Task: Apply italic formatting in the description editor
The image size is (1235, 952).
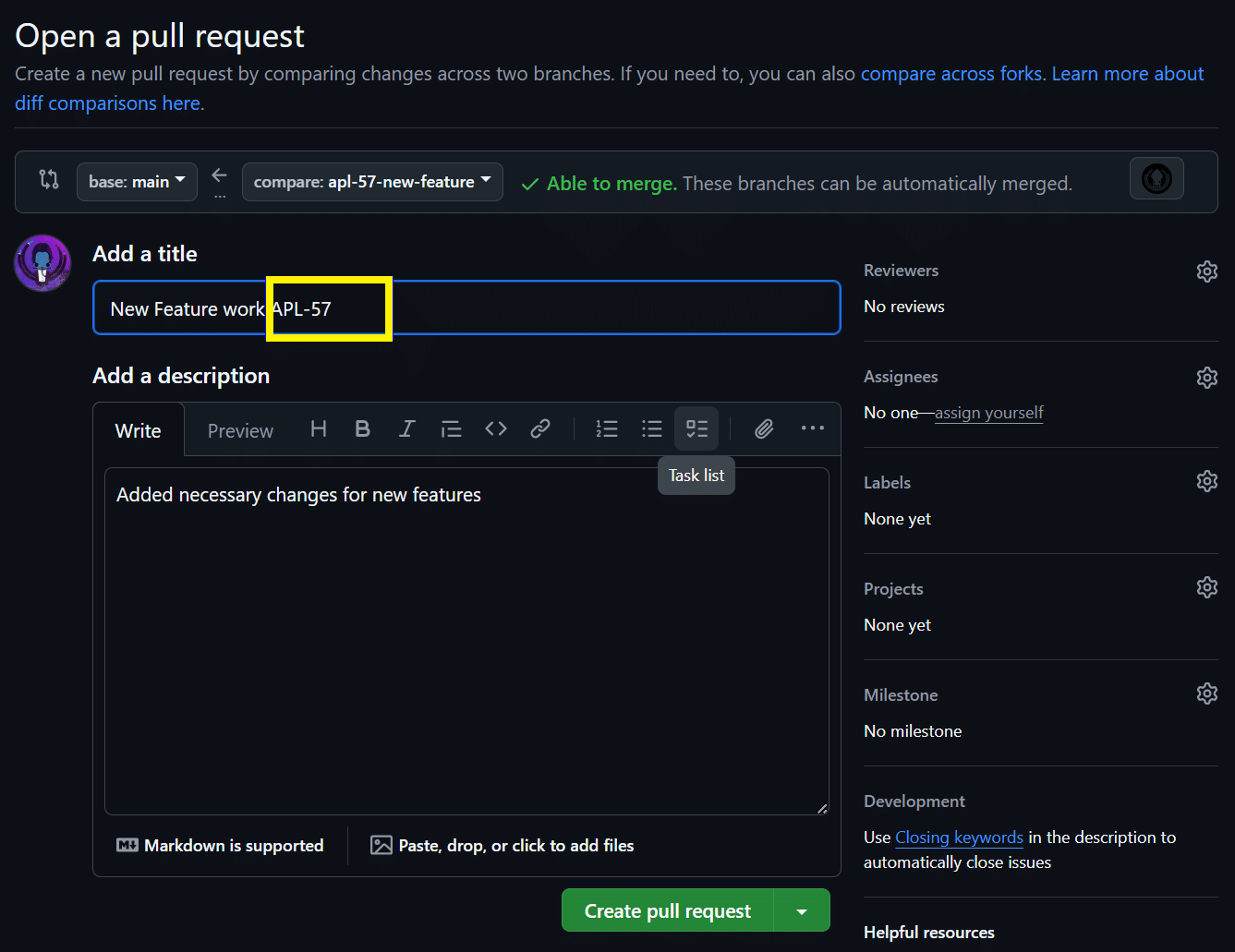Action: click(x=406, y=428)
